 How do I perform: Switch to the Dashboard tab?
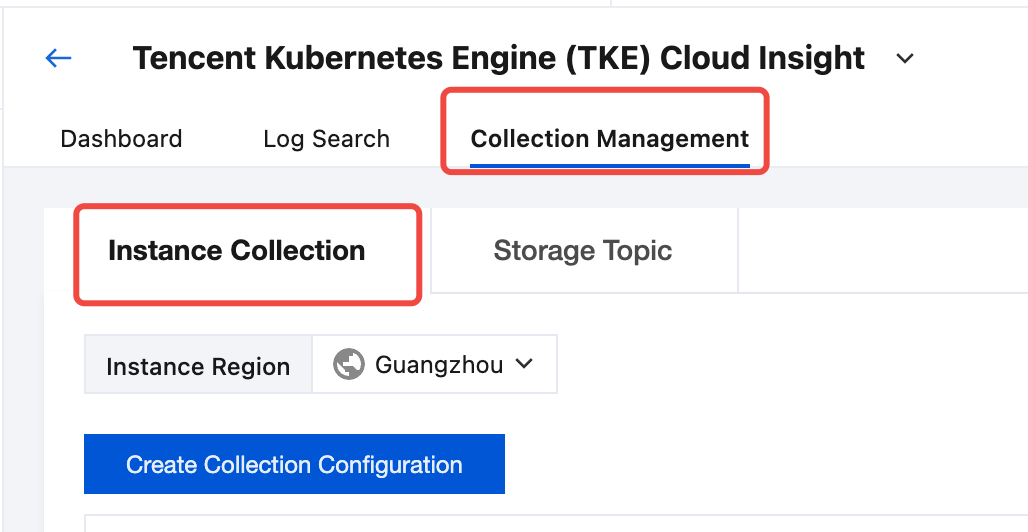(121, 139)
